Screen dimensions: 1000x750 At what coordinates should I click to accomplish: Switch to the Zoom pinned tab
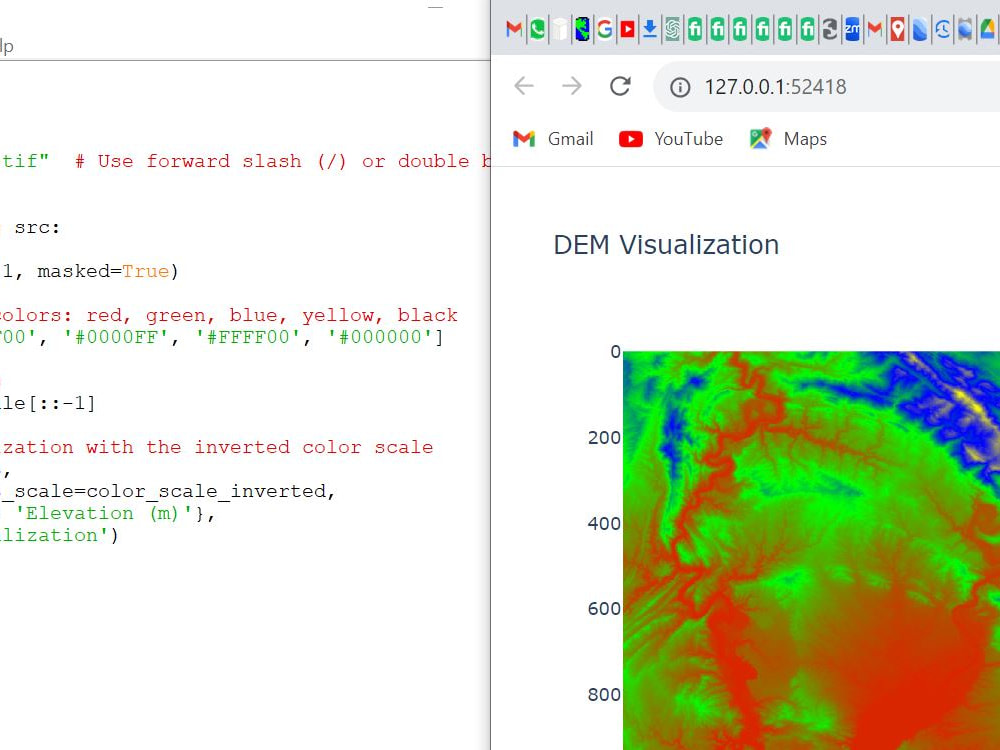[852, 30]
